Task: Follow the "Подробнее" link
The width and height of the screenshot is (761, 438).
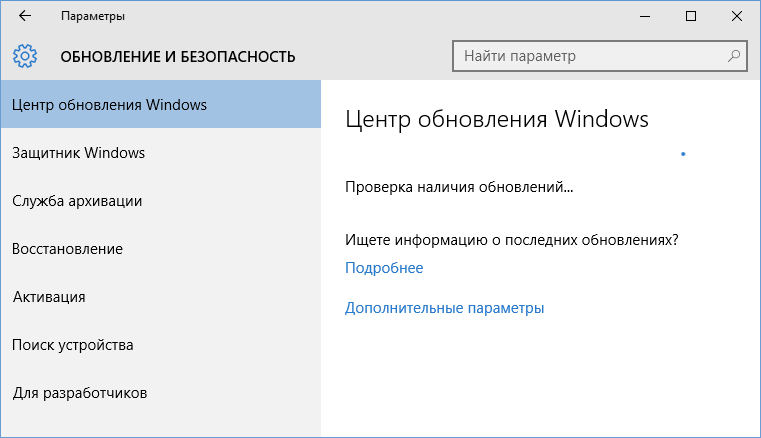Action: pos(384,268)
